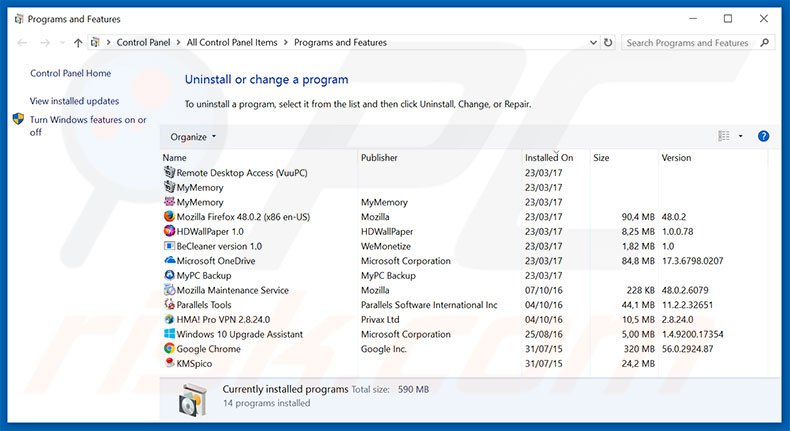Open help with the blue question mark
Viewport: 790px width, 431px height.
[x=763, y=136]
